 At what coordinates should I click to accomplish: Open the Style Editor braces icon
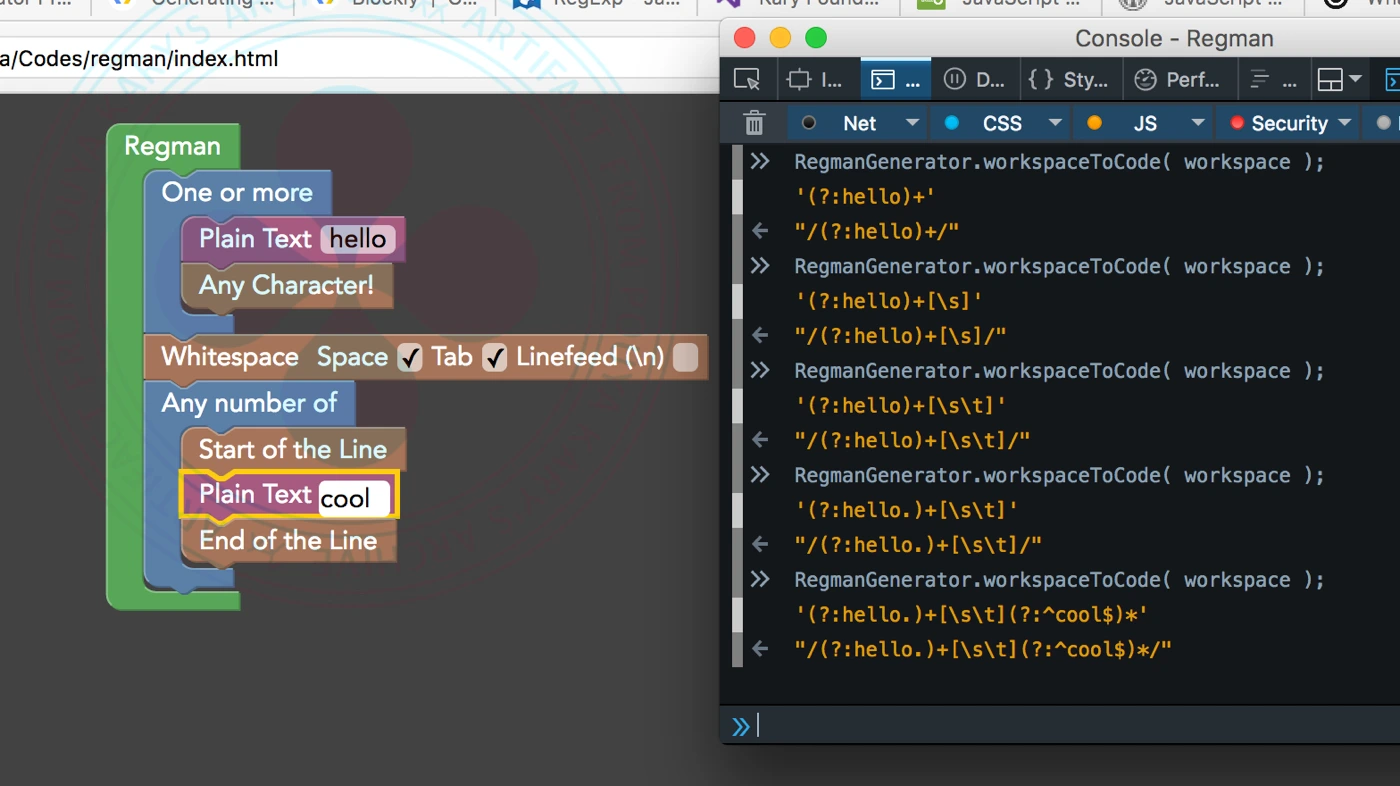click(x=1068, y=79)
